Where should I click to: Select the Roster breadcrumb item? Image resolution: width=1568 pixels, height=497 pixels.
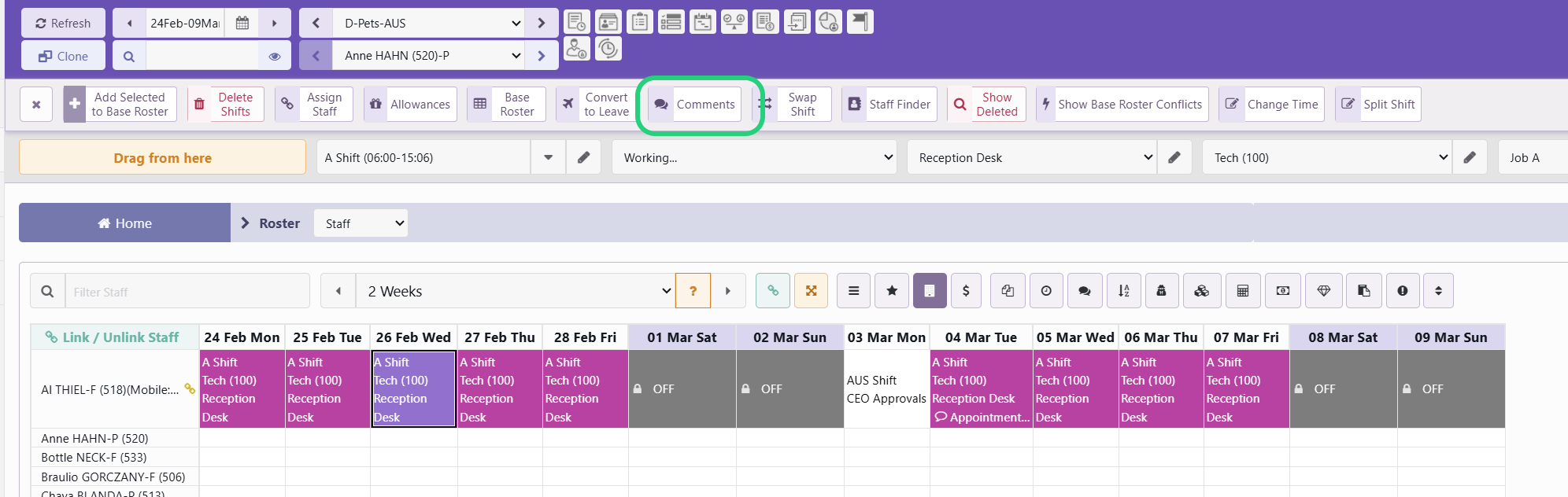279,223
